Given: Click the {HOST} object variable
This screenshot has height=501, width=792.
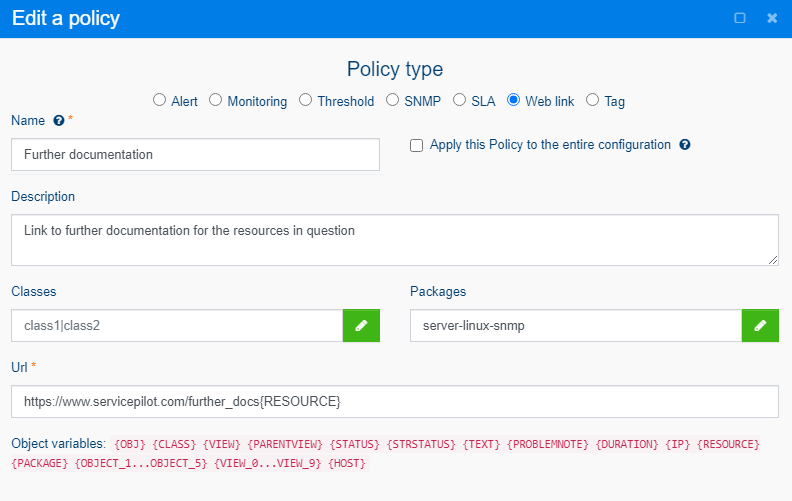Looking at the screenshot, I should pyautogui.click(x=347, y=464).
